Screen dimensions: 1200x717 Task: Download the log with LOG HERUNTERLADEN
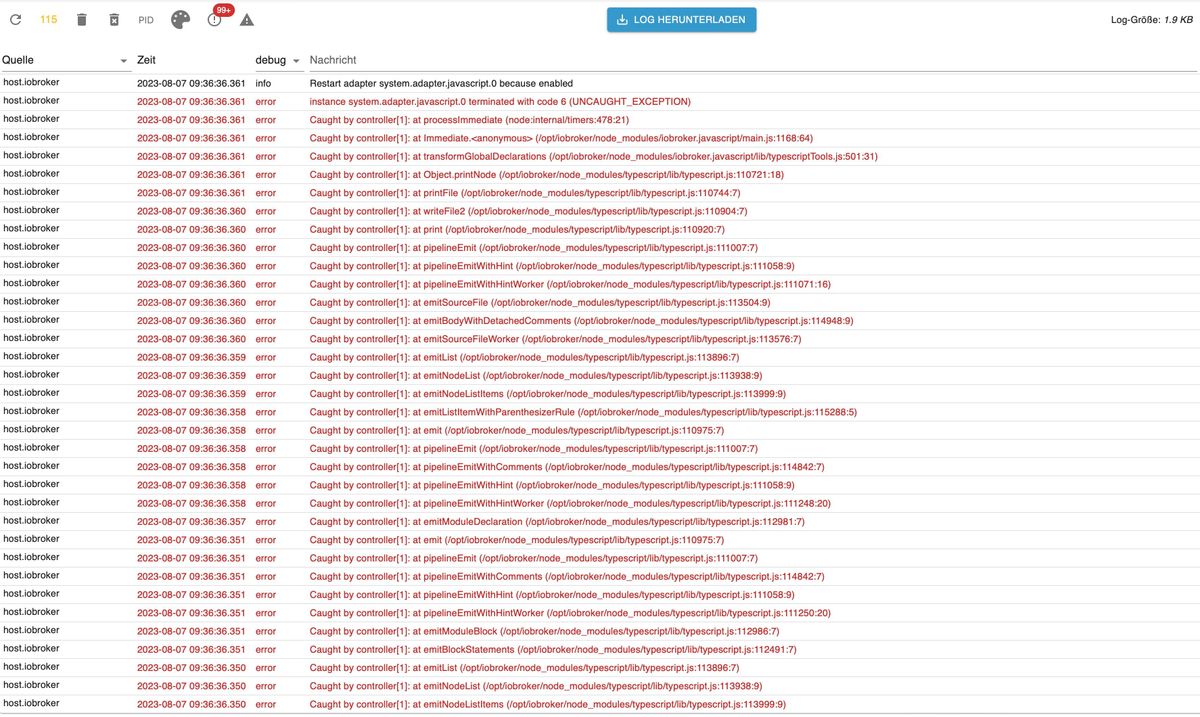[x=682, y=19]
